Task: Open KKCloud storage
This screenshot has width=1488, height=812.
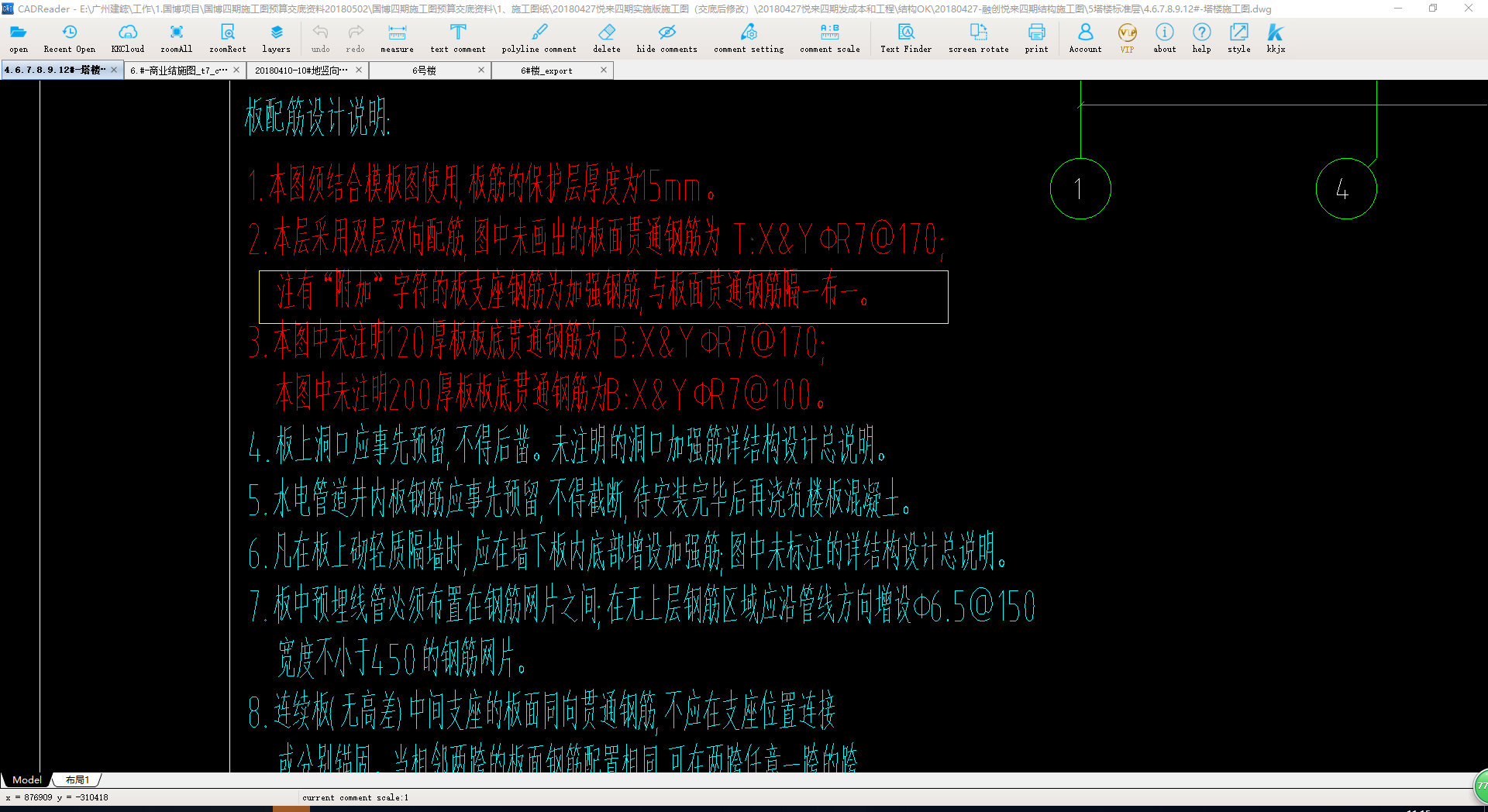Action: (128, 38)
